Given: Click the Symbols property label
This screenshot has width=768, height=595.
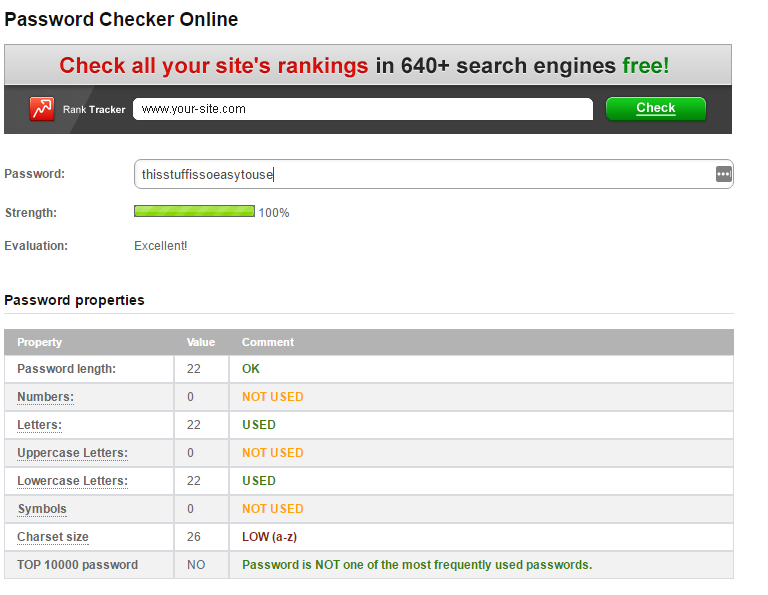Looking at the screenshot, I should click(x=42, y=509).
